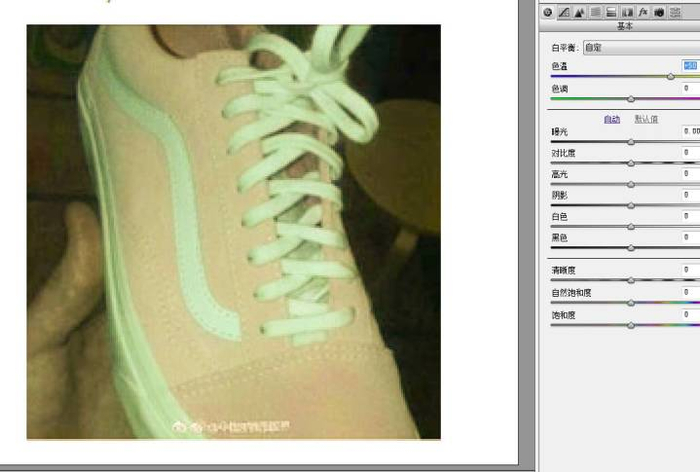Click the 自动 auto link
The image size is (700, 472).
pos(612,119)
